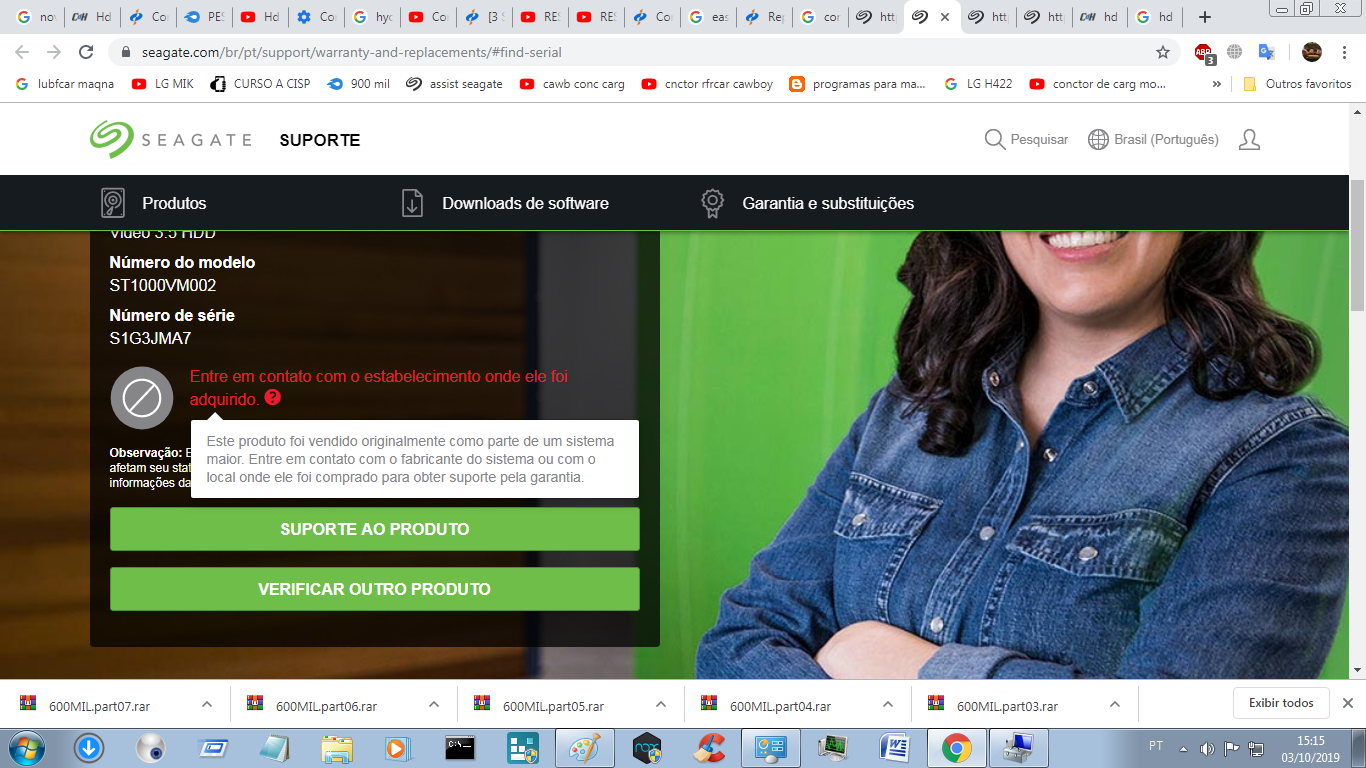This screenshot has height=768, width=1366.
Task: Switch to the 'hyc' Google tab
Action: coord(373,17)
